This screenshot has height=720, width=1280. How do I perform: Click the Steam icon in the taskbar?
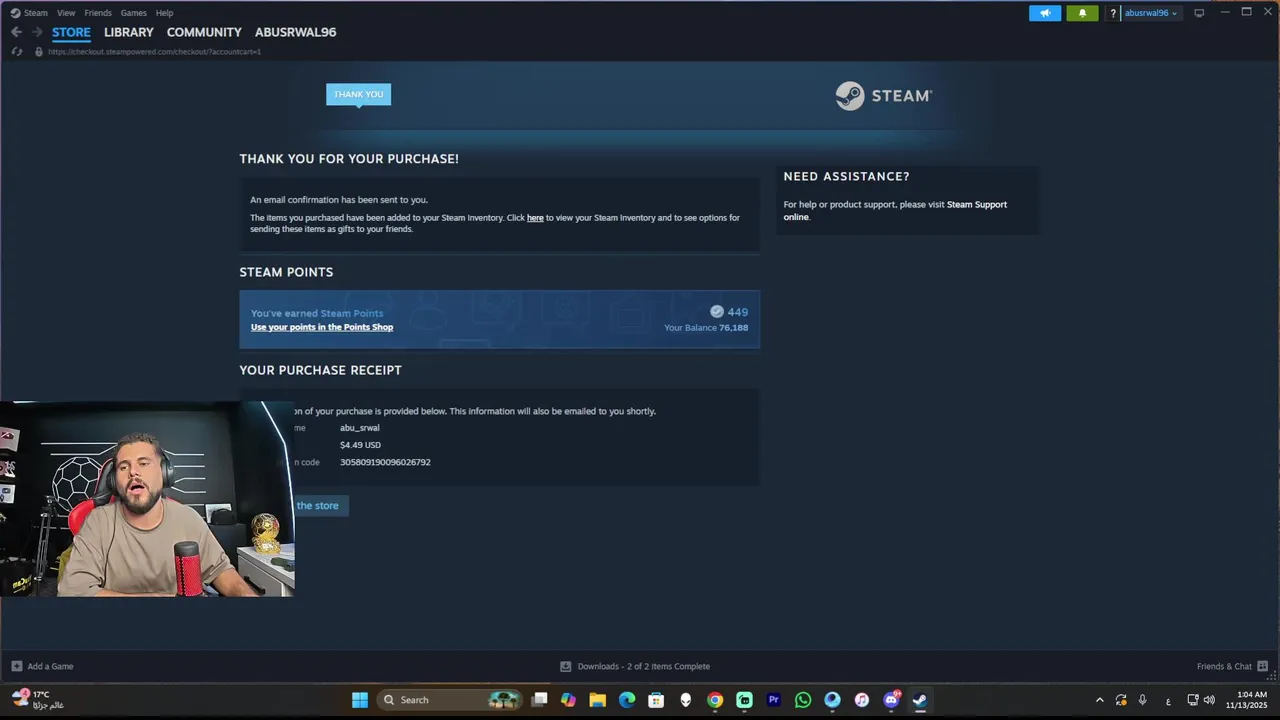[920, 700]
